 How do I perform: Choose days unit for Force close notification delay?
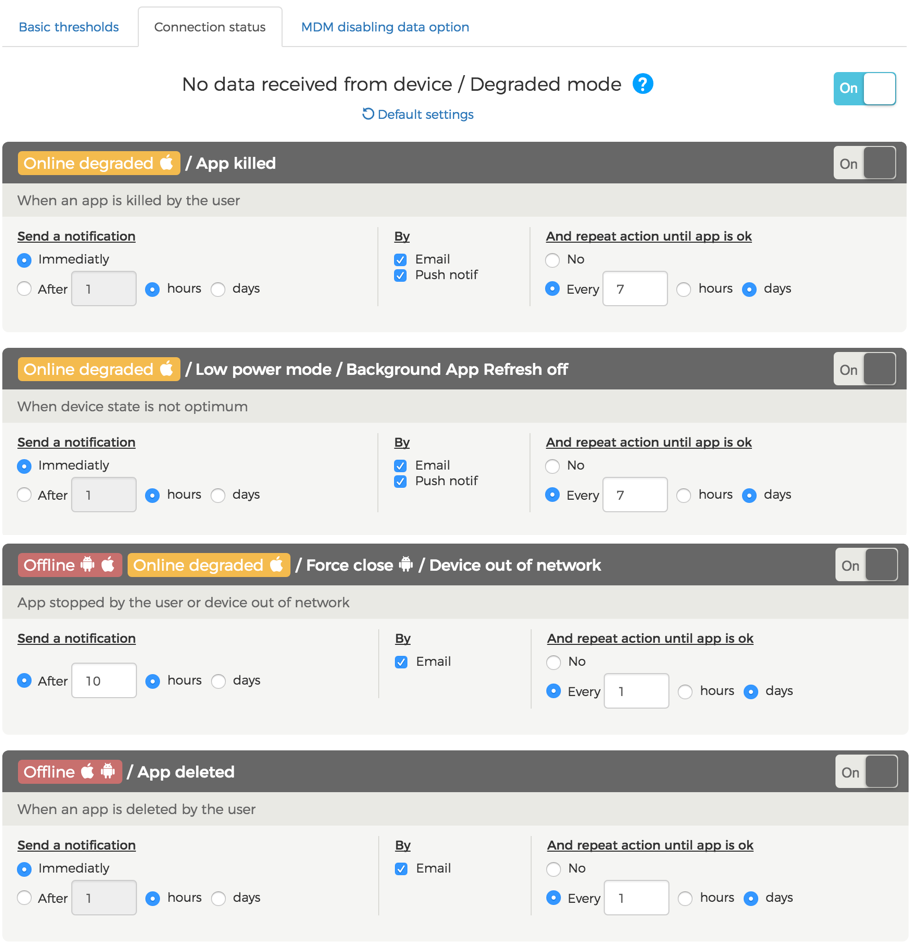click(218, 681)
